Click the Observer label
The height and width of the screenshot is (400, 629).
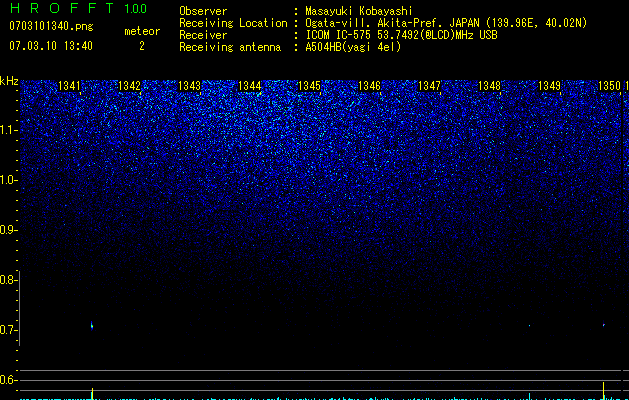point(203,11)
